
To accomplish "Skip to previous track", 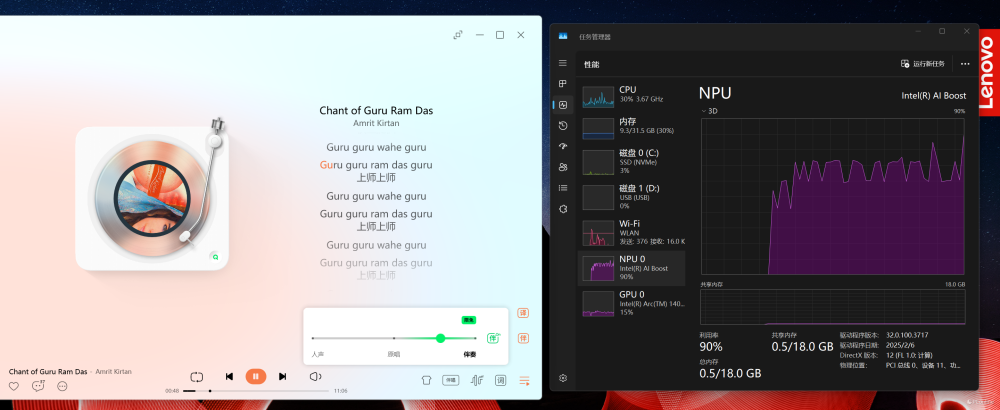I will coord(229,377).
